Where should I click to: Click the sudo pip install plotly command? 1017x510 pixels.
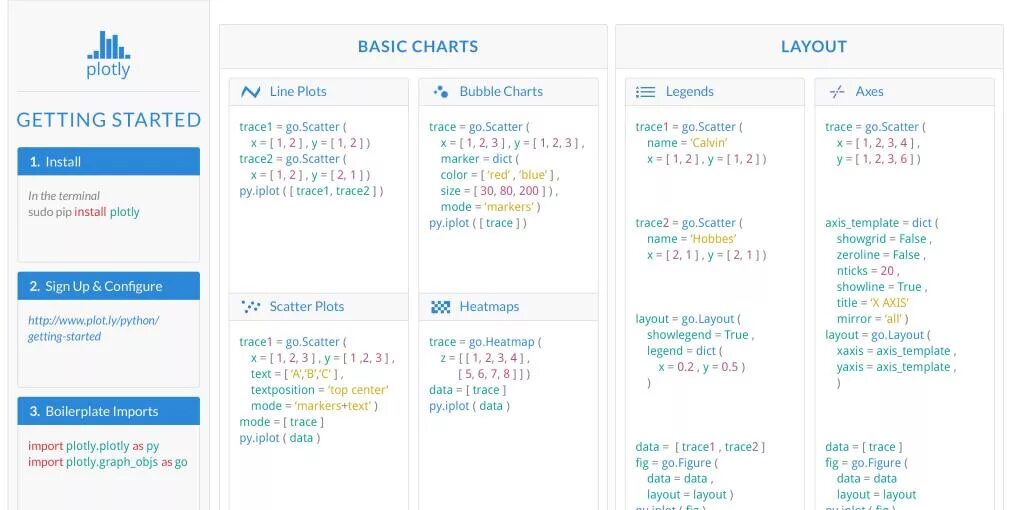84,212
